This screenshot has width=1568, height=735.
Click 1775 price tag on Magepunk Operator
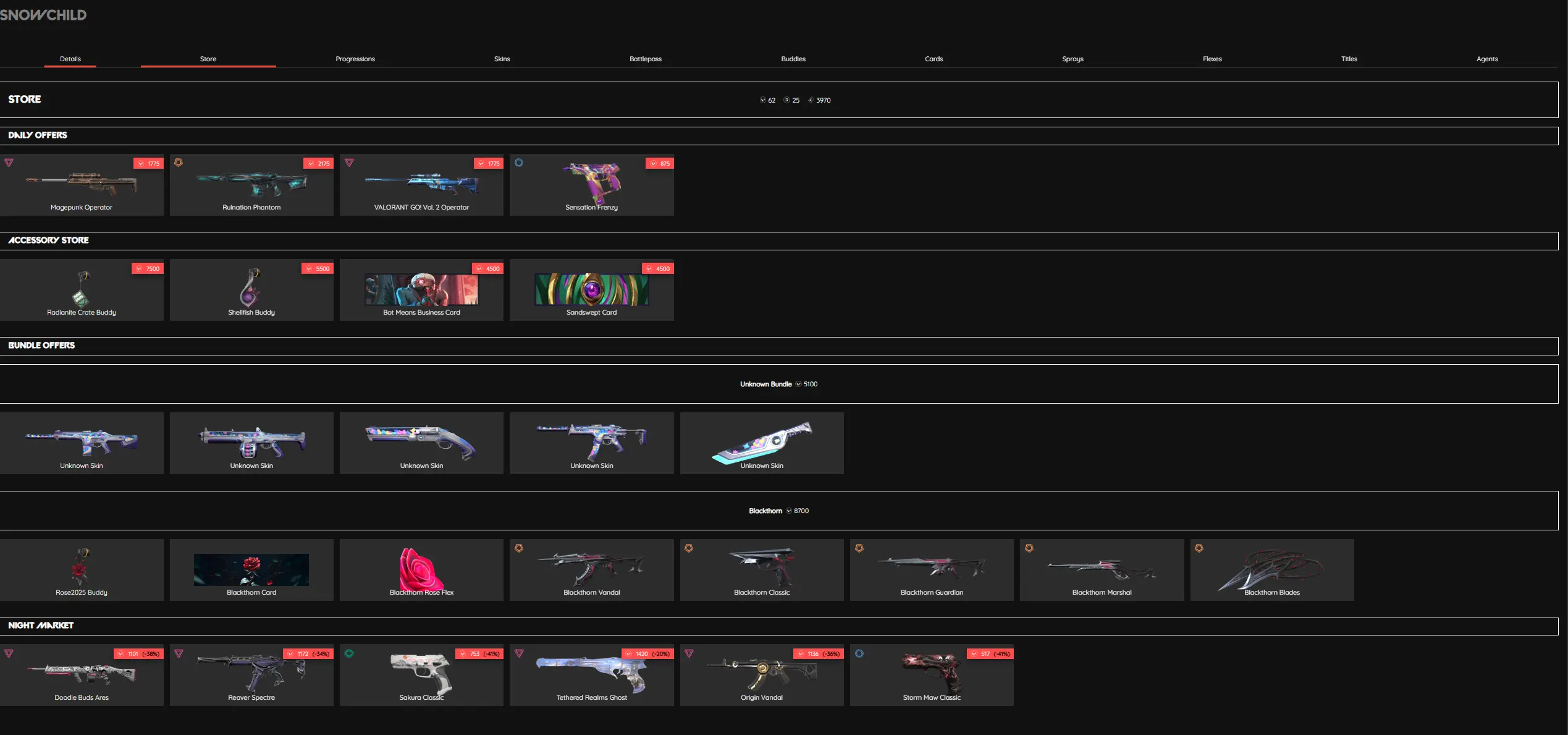point(148,163)
